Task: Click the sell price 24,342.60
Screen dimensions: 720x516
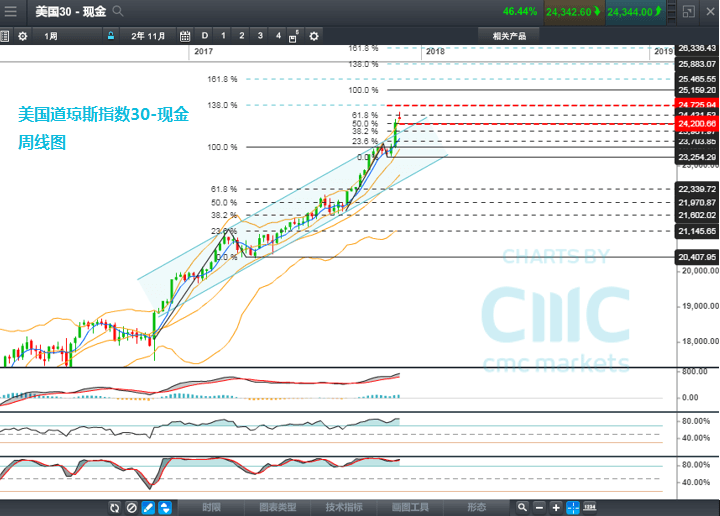Action: point(574,12)
